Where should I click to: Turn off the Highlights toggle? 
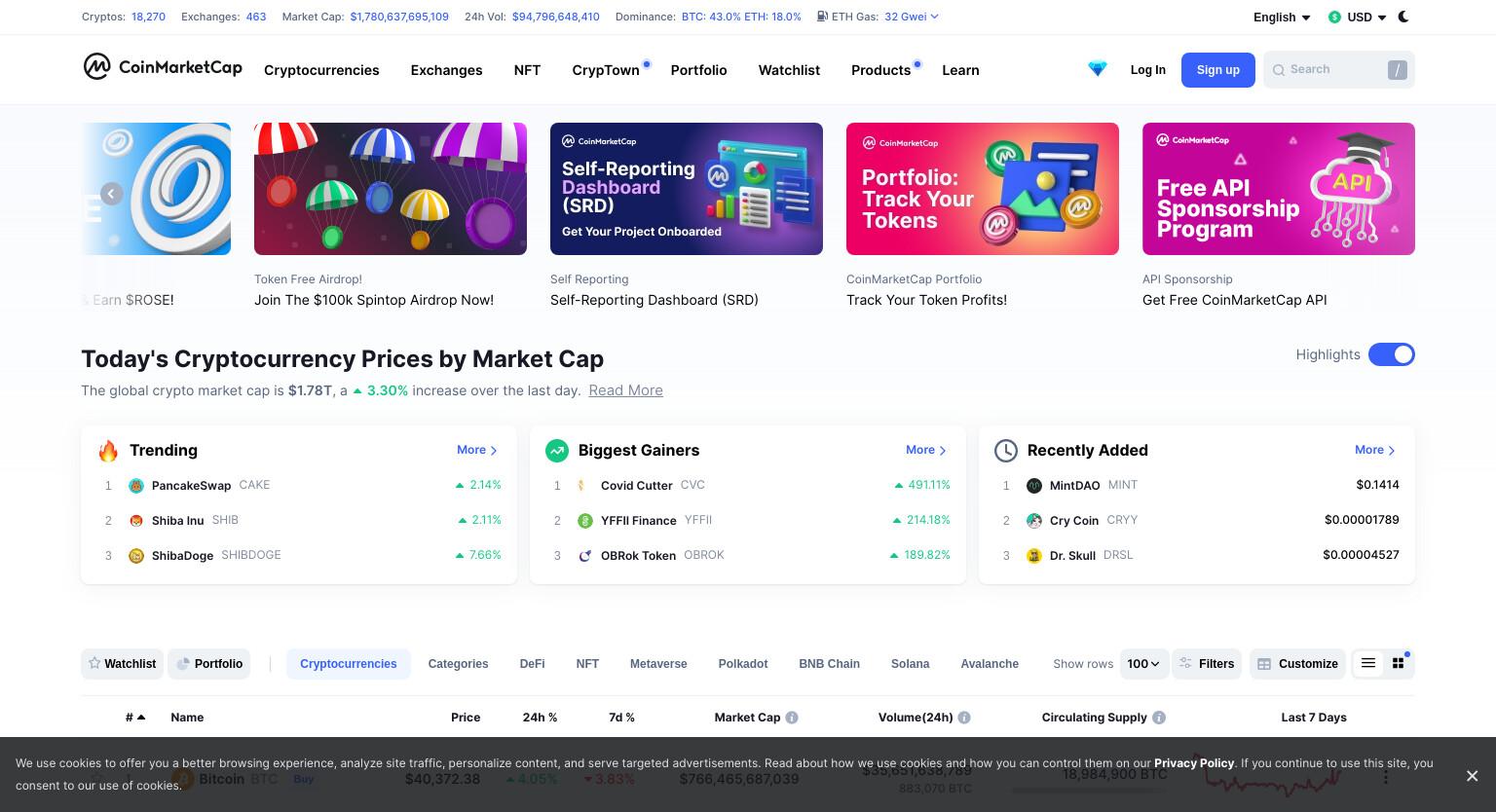click(x=1392, y=354)
